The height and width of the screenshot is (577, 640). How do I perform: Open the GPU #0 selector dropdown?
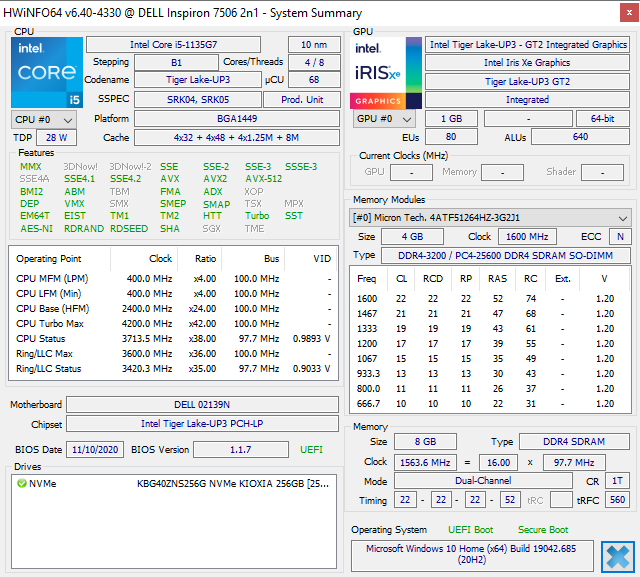[384, 119]
